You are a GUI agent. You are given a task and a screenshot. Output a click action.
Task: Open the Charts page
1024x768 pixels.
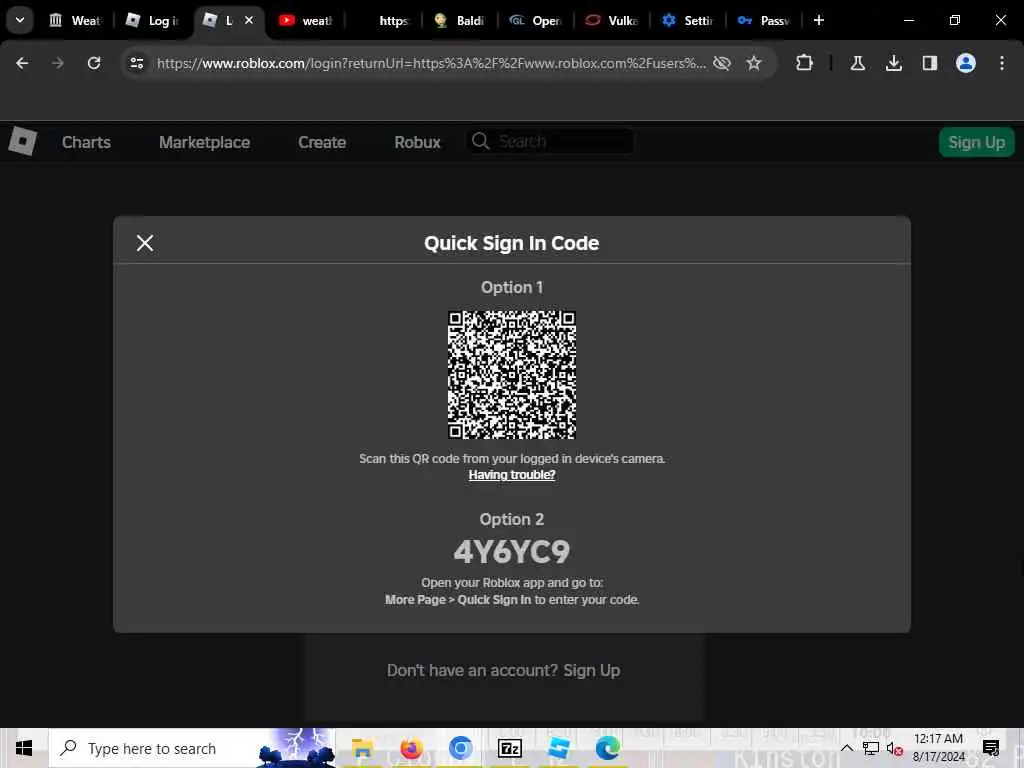pyautogui.click(x=86, y=142)
